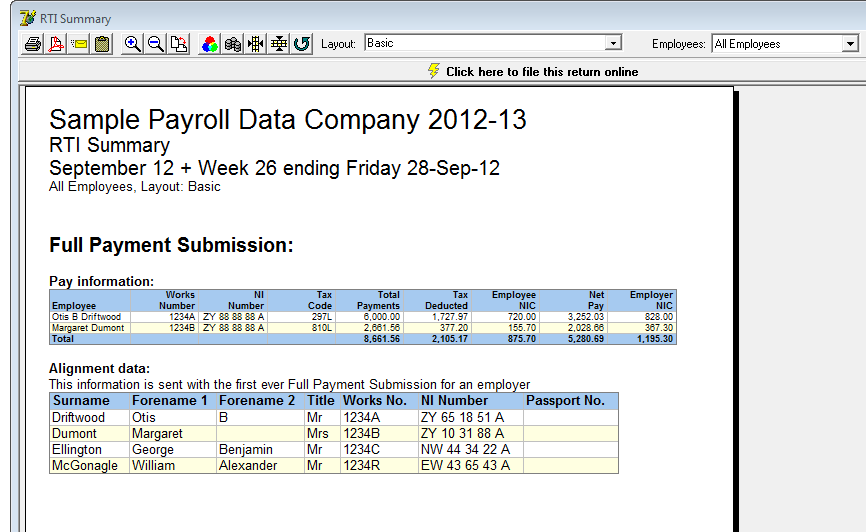Click the lightning bolt filing icon
This screenshot has width=866, height=532.
click(433, 71)
